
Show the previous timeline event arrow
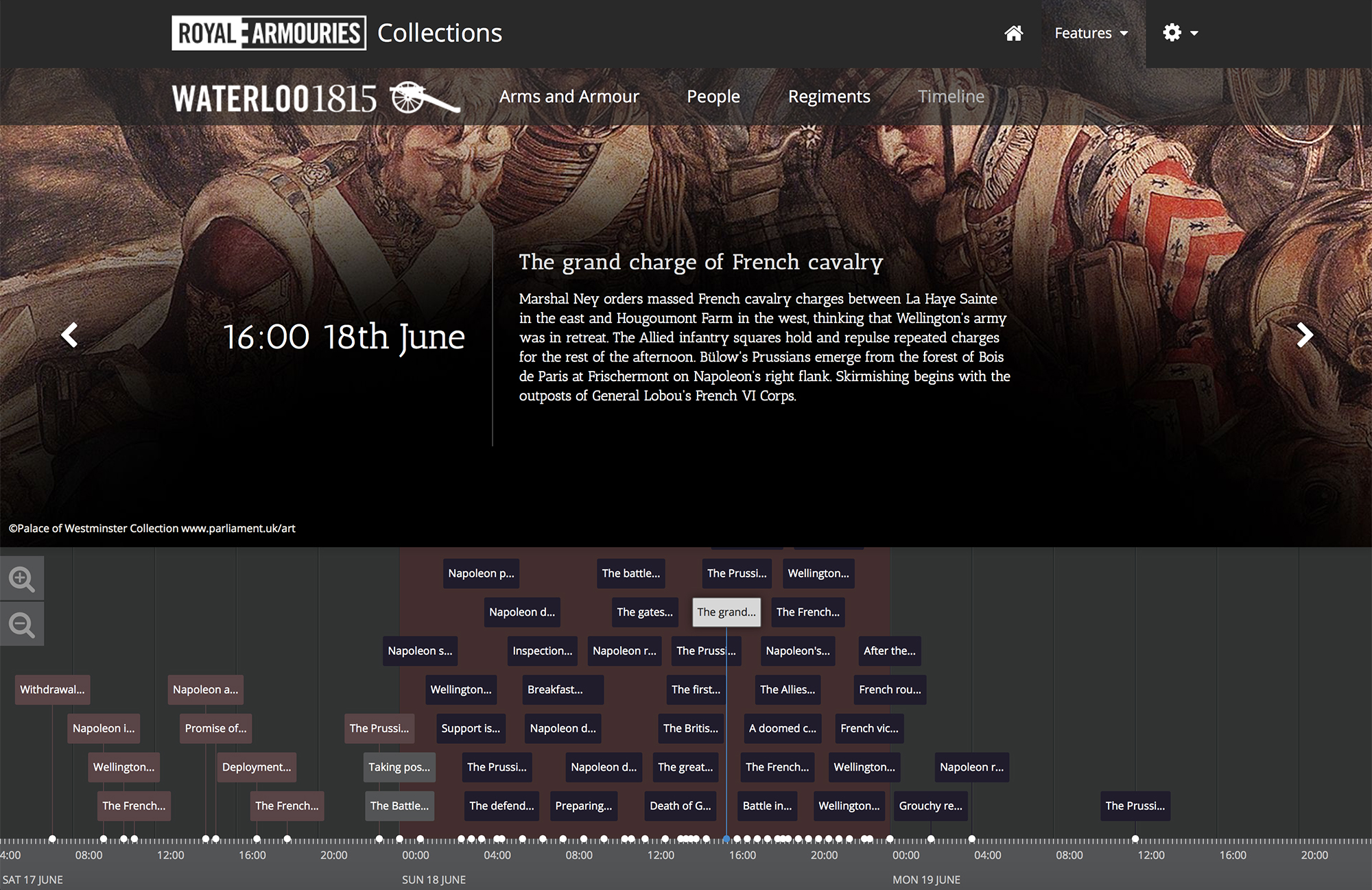[69, 335]
